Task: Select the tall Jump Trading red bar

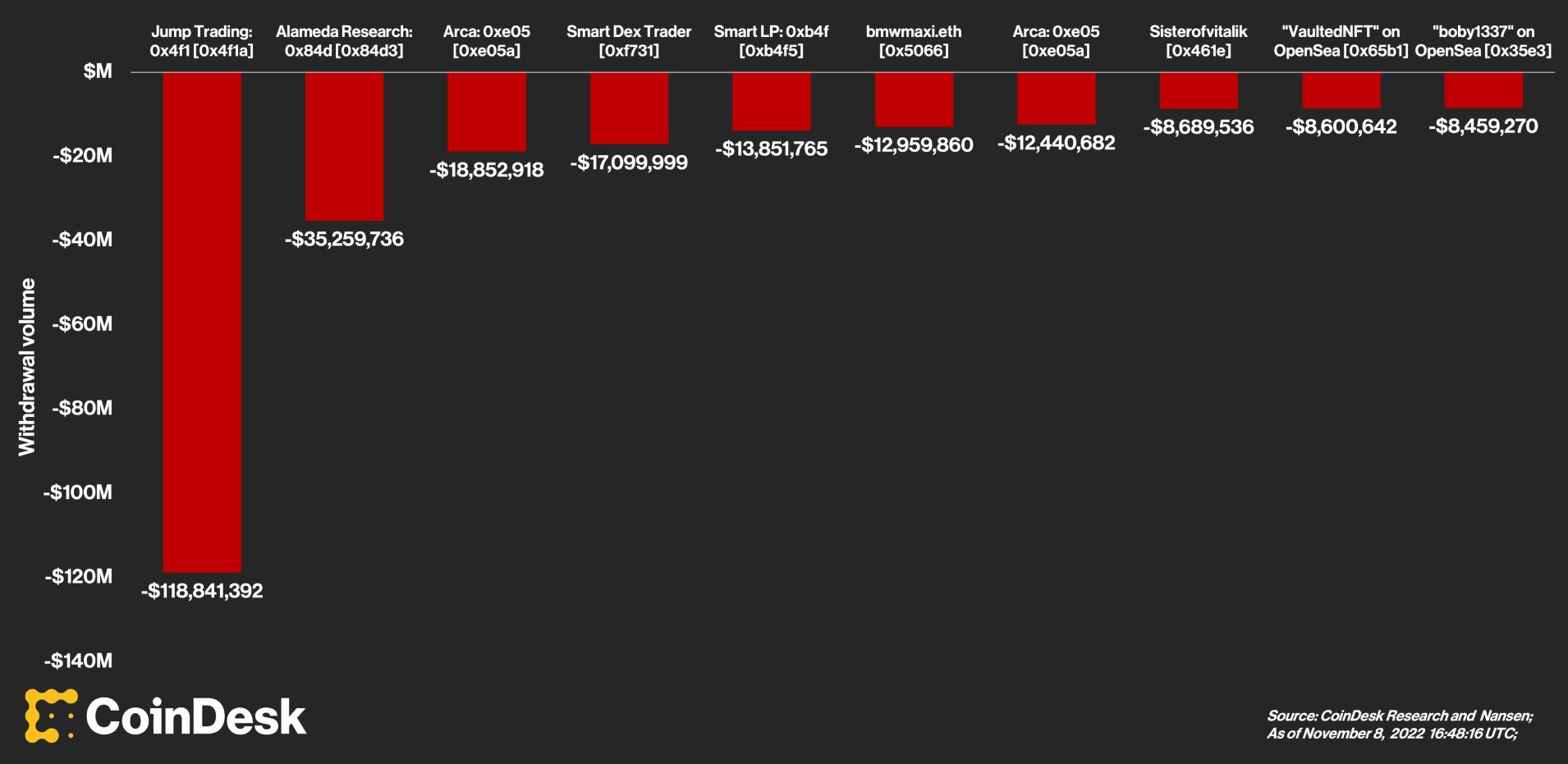Action: point(202,322)
